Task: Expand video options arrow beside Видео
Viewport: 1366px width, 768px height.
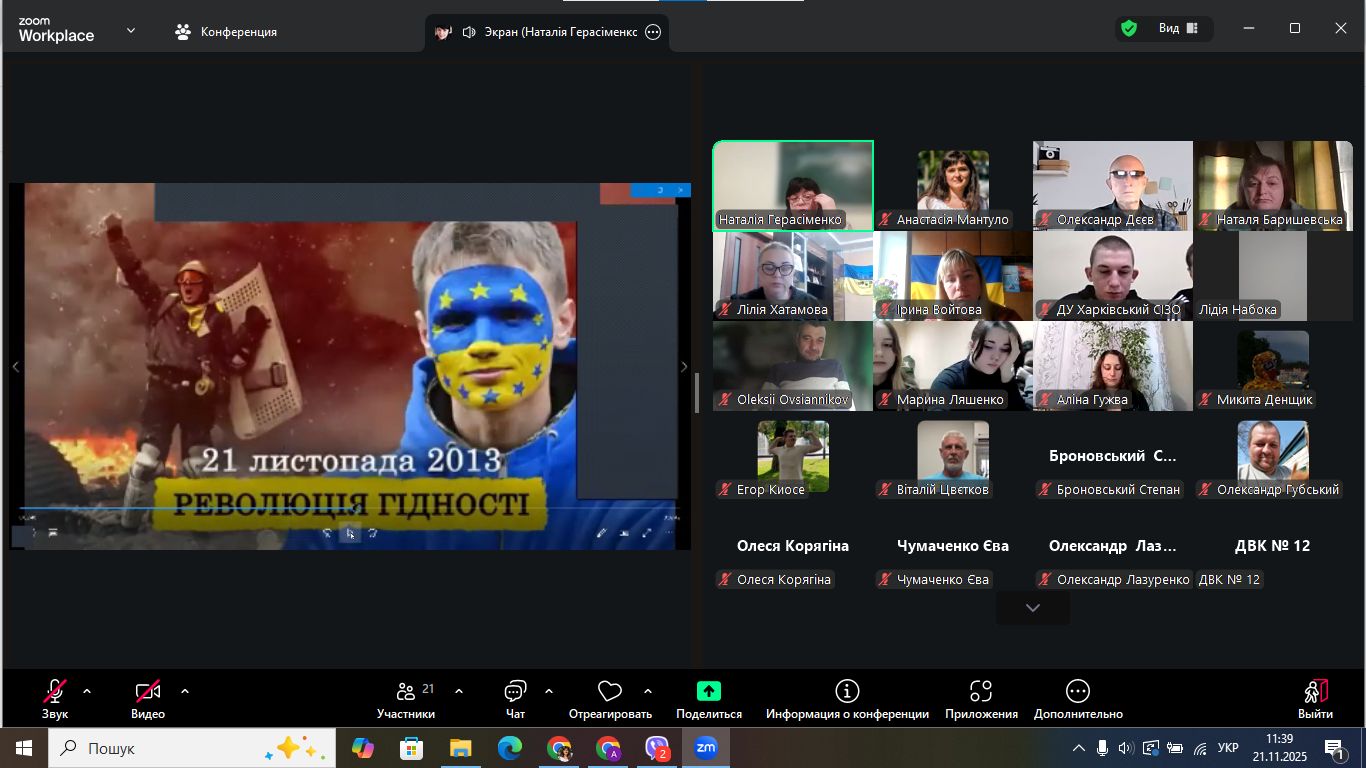Action: pyautogui.click(x=185, y=691)
